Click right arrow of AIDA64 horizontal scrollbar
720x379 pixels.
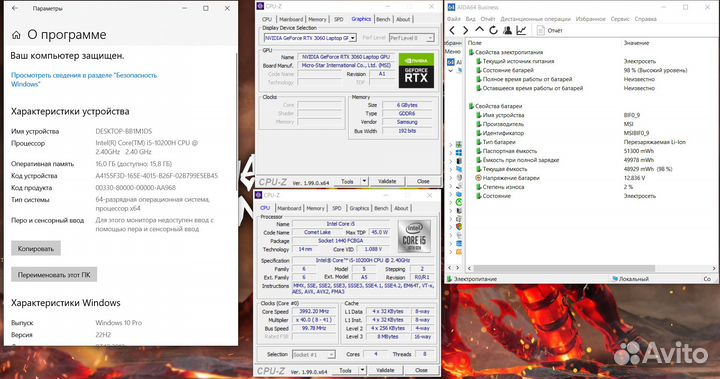click(x=714, y=268)
